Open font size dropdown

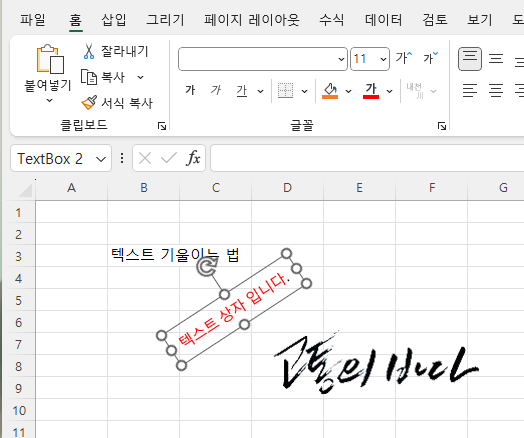[383, 59]
